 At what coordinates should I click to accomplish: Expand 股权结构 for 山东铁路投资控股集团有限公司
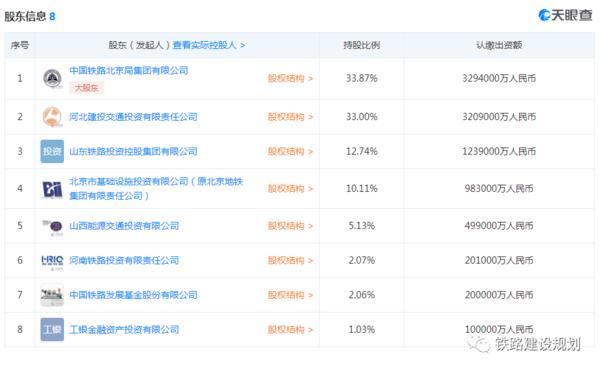point(290,152)
